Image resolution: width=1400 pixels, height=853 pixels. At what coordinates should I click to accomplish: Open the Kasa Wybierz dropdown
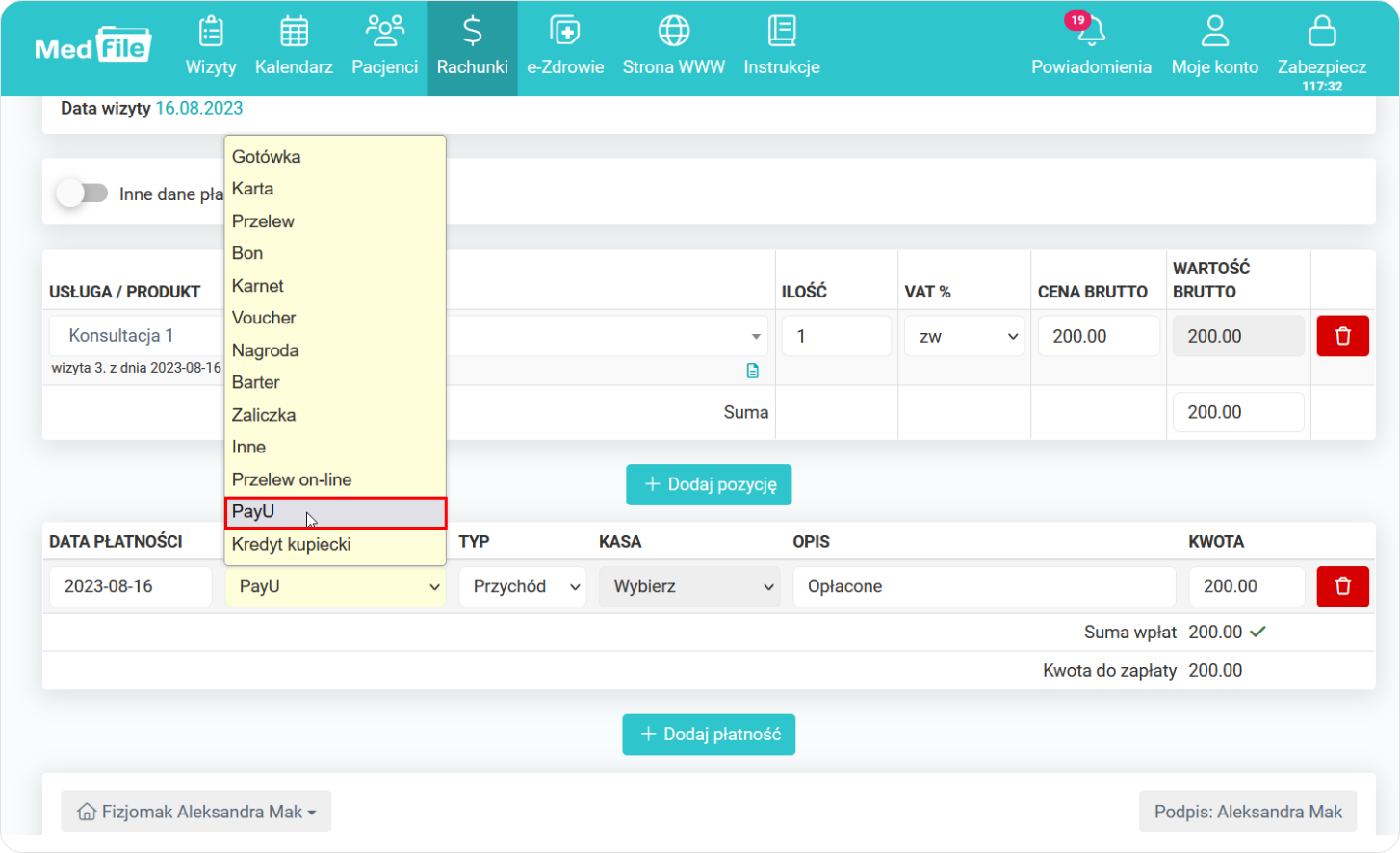click(690, 586)
